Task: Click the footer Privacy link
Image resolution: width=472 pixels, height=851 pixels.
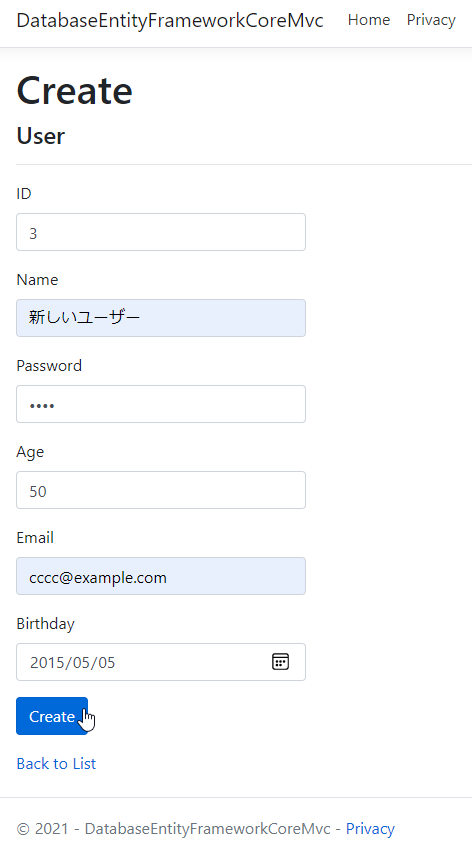Action: [x=370, y=829]
